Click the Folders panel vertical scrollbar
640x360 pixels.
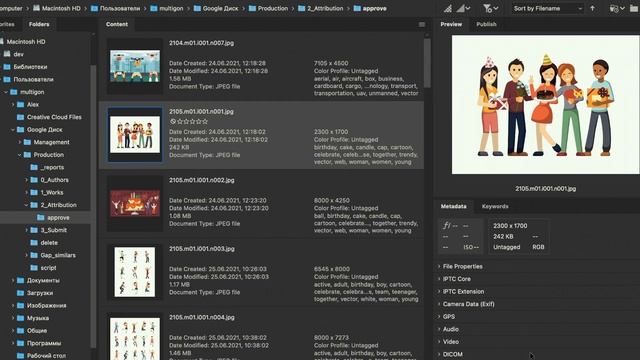(93, 206)
